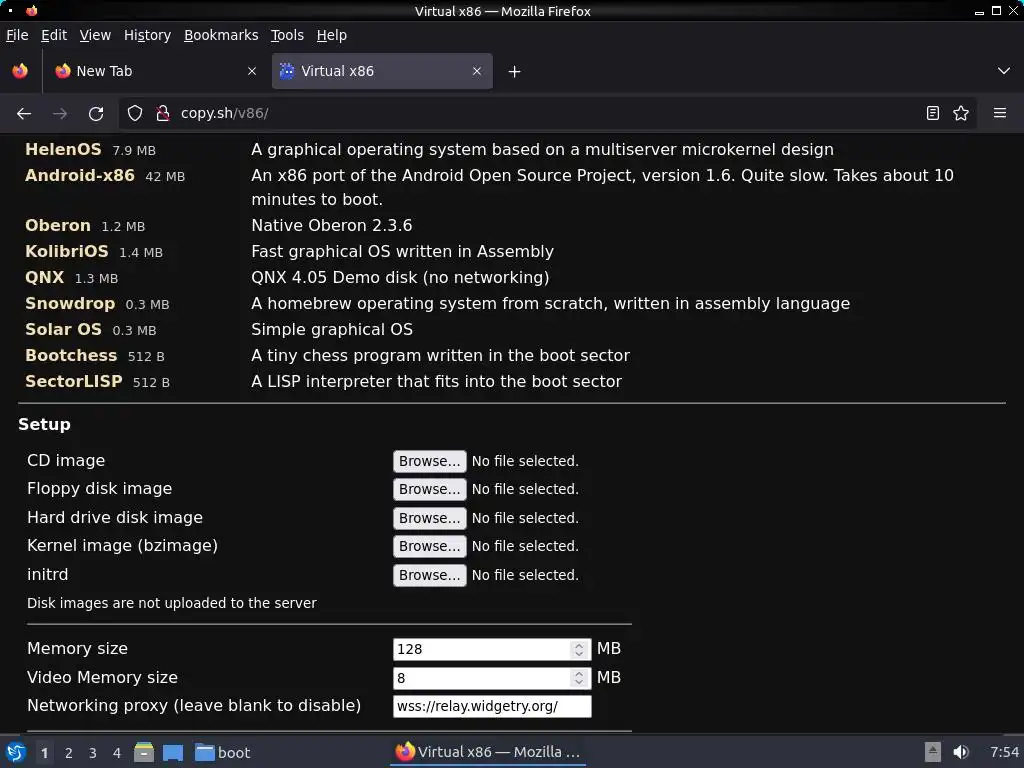The width and height of the screenshot is (1024, 768).
Task: Open the Solar OS link
Action: 63,330
